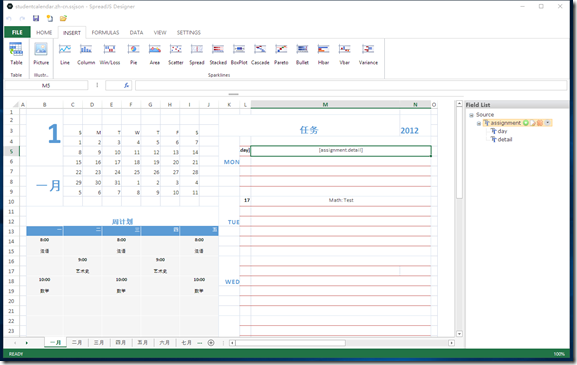Add a Bullet sparkline
The width and height of the screenshot is (577, 365).
click(x=302, y=54)
